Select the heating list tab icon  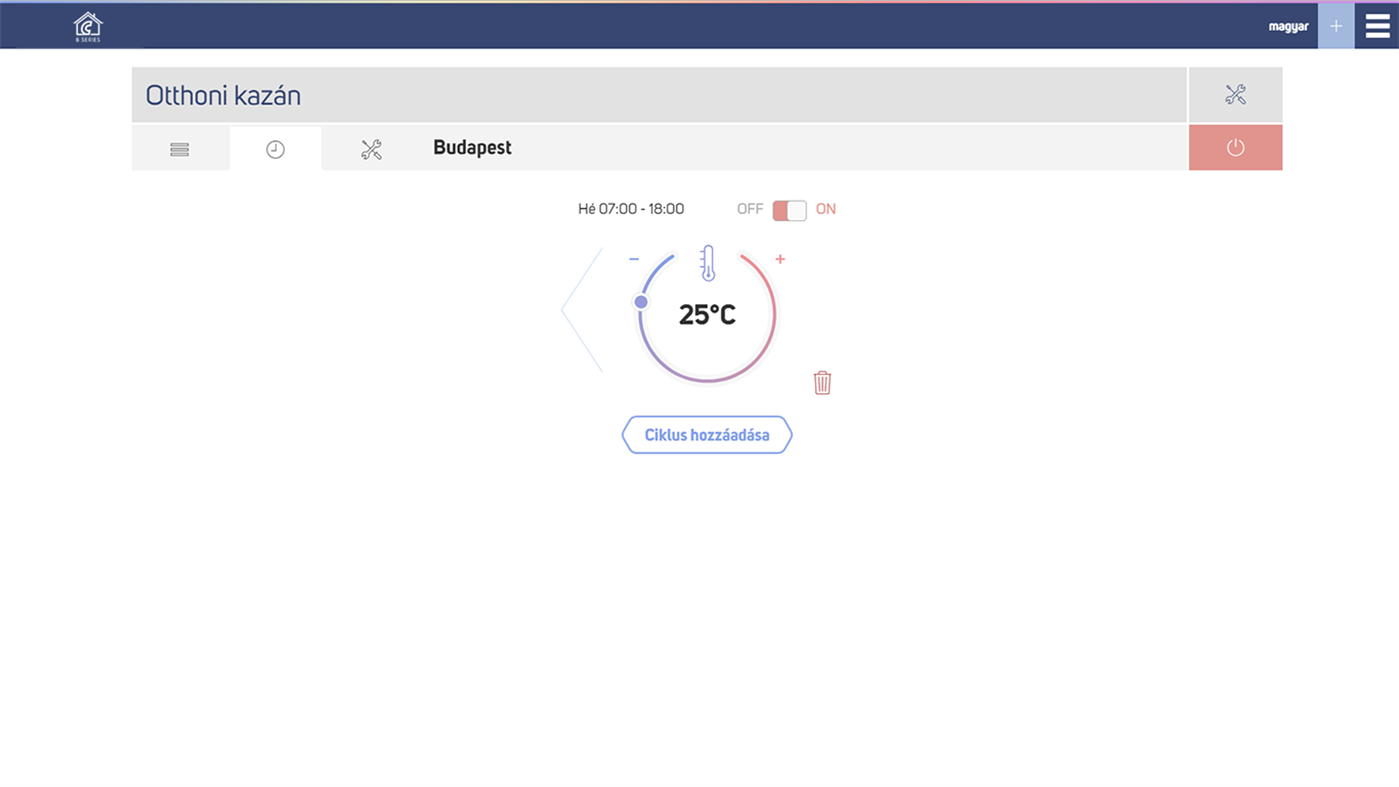[179, 148]
